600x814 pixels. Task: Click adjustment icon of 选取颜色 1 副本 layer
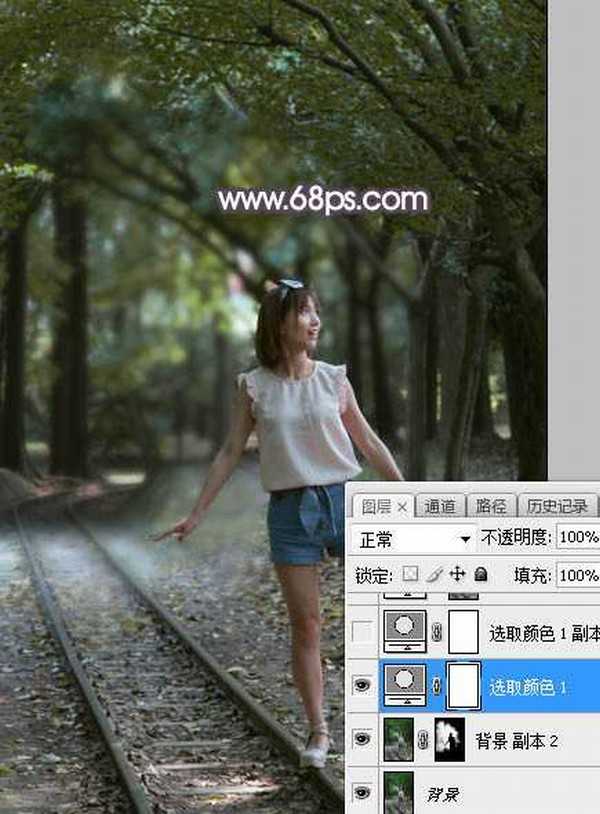(405, 631)
